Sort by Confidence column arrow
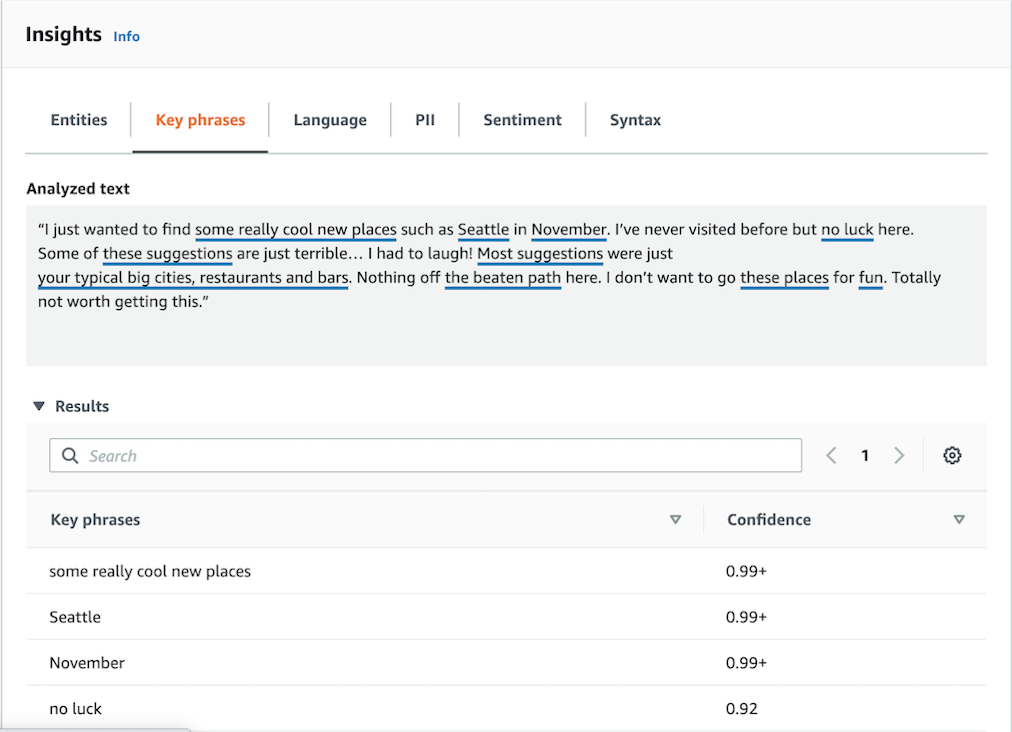The width and height of the screenshot is (1012, 732). (x=959, y=520)
